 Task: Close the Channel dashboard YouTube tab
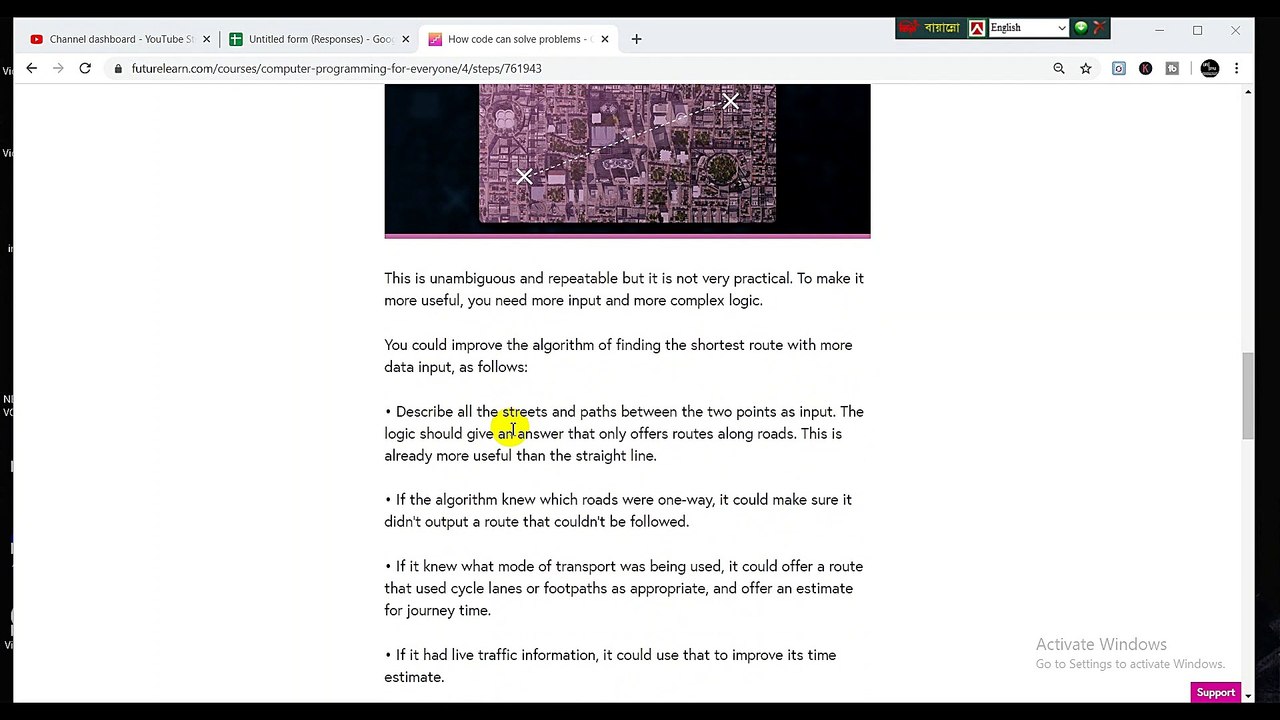[x=207, y=39]
